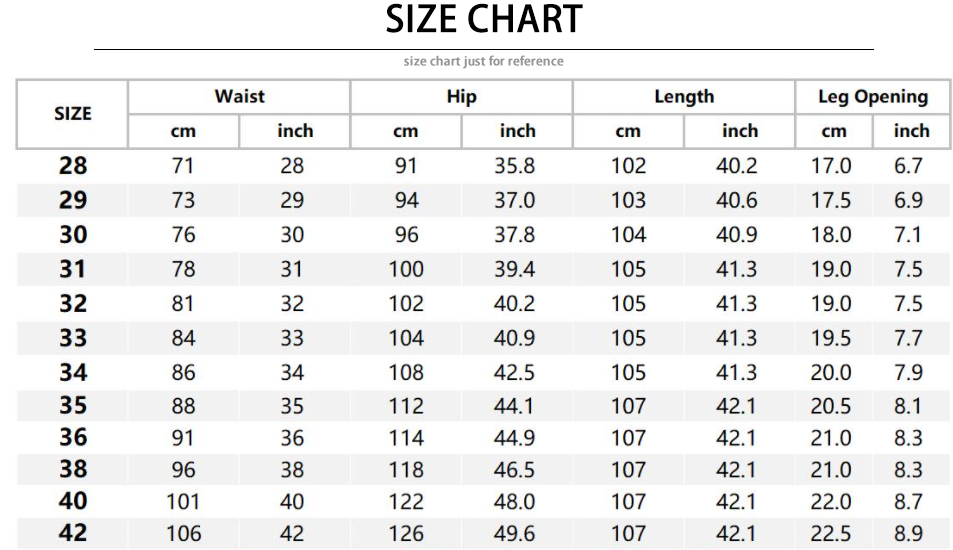The height and width of the screenshot is (550, 953).
Task: Click size 29 row label
Action: 73,200
